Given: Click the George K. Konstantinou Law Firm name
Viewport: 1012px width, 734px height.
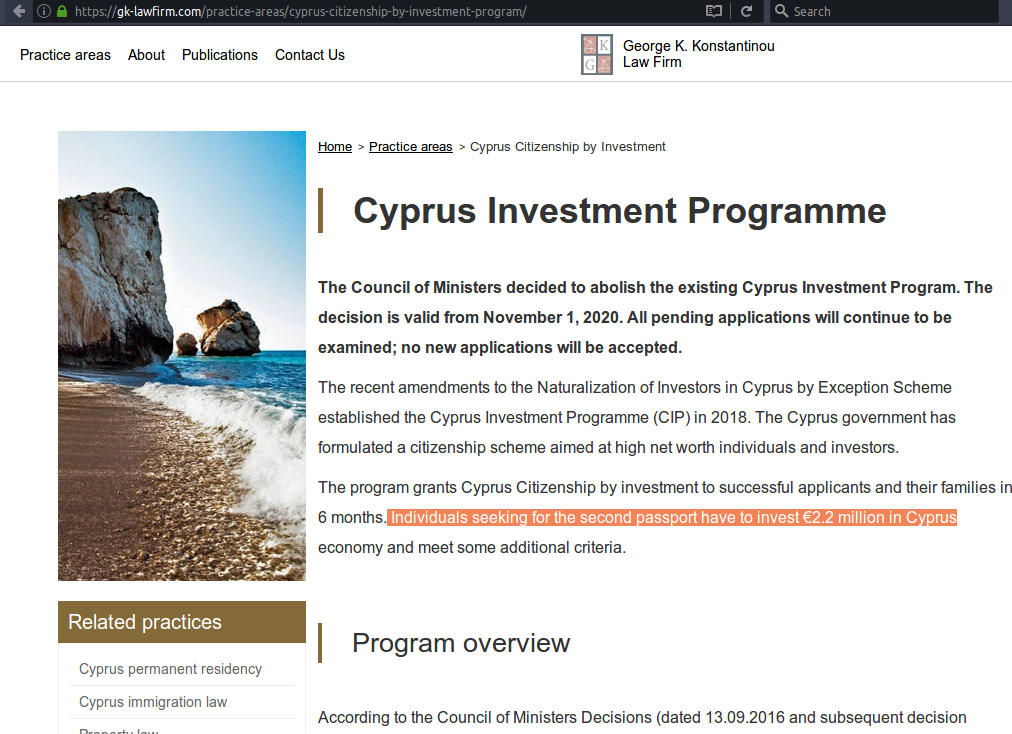Looking at the screenshot, I should pos(698,54).
